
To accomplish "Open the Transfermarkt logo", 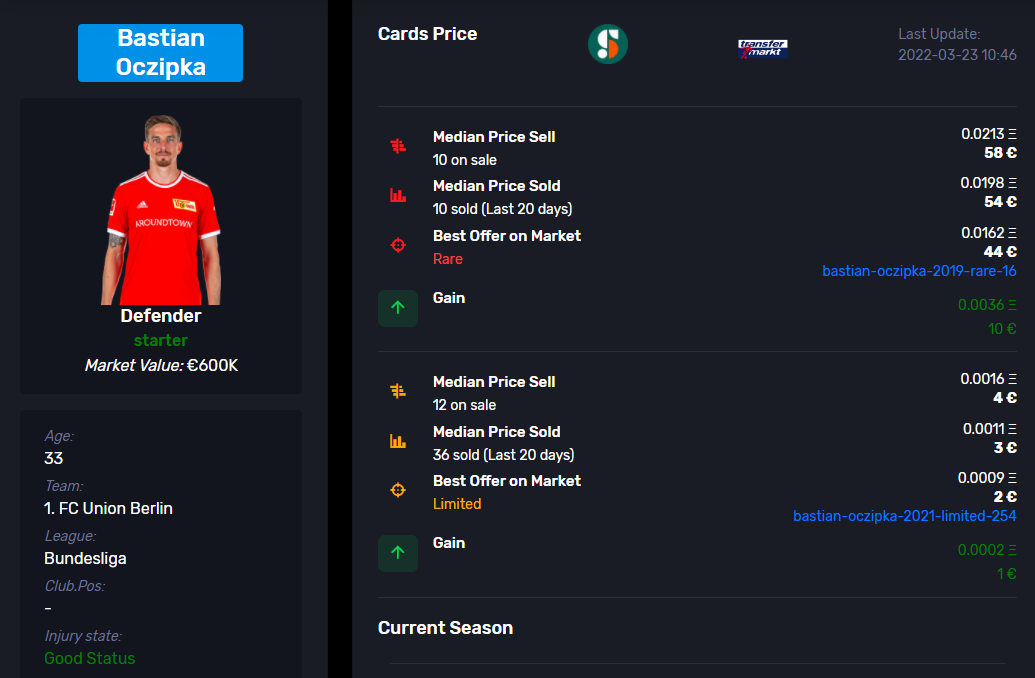I will coord(762,48).
